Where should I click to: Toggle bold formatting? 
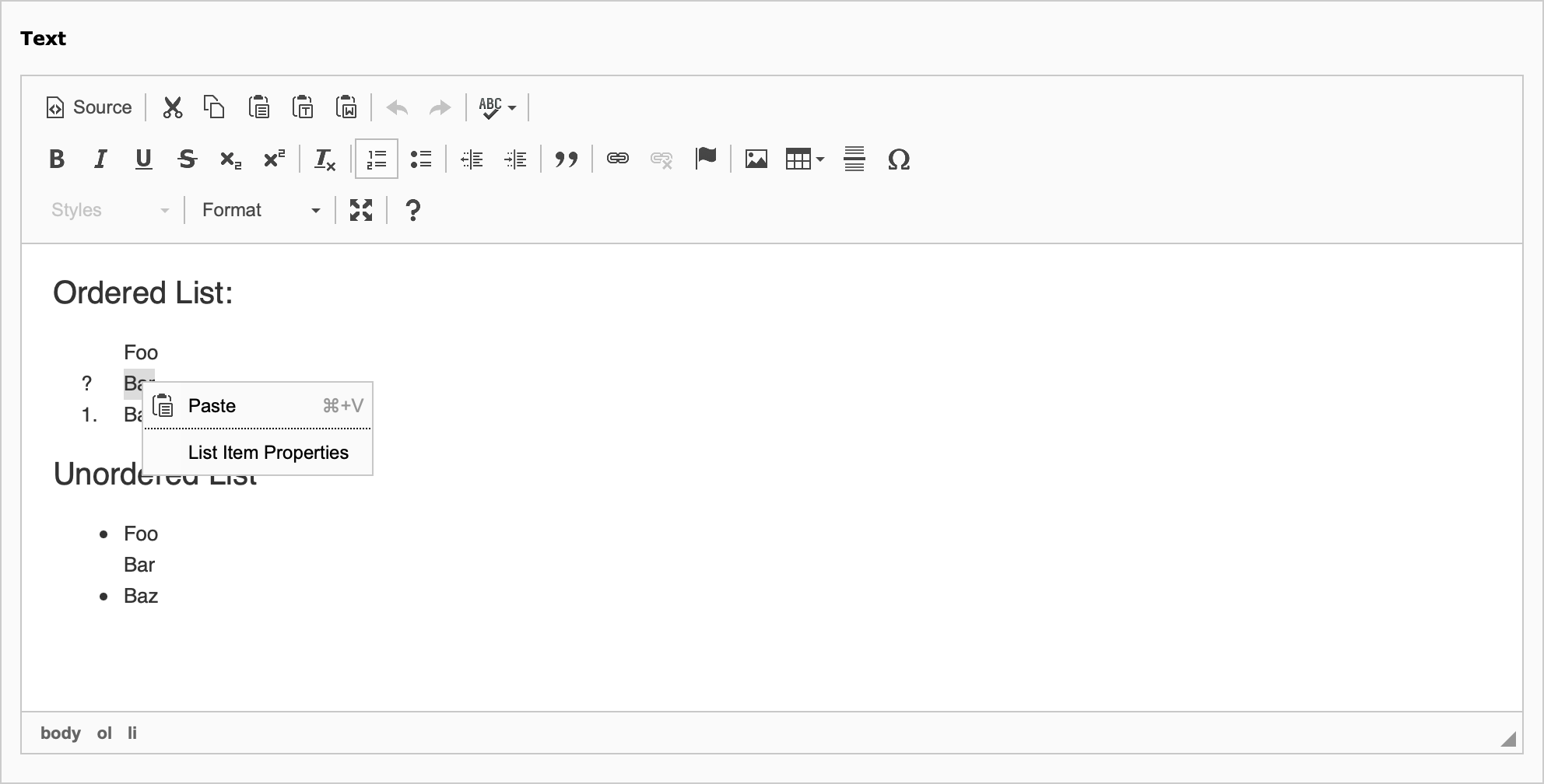(x=57, y=159)
